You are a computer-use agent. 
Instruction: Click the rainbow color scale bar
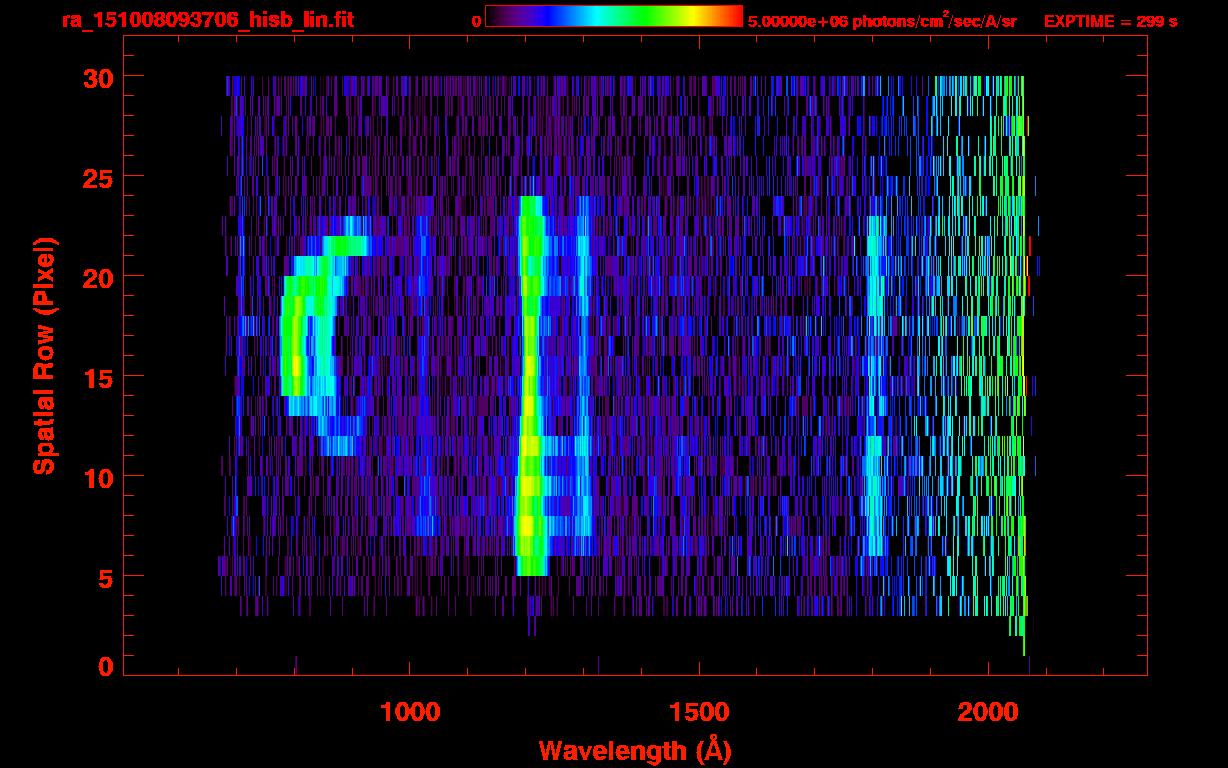[x=614, y=16]
